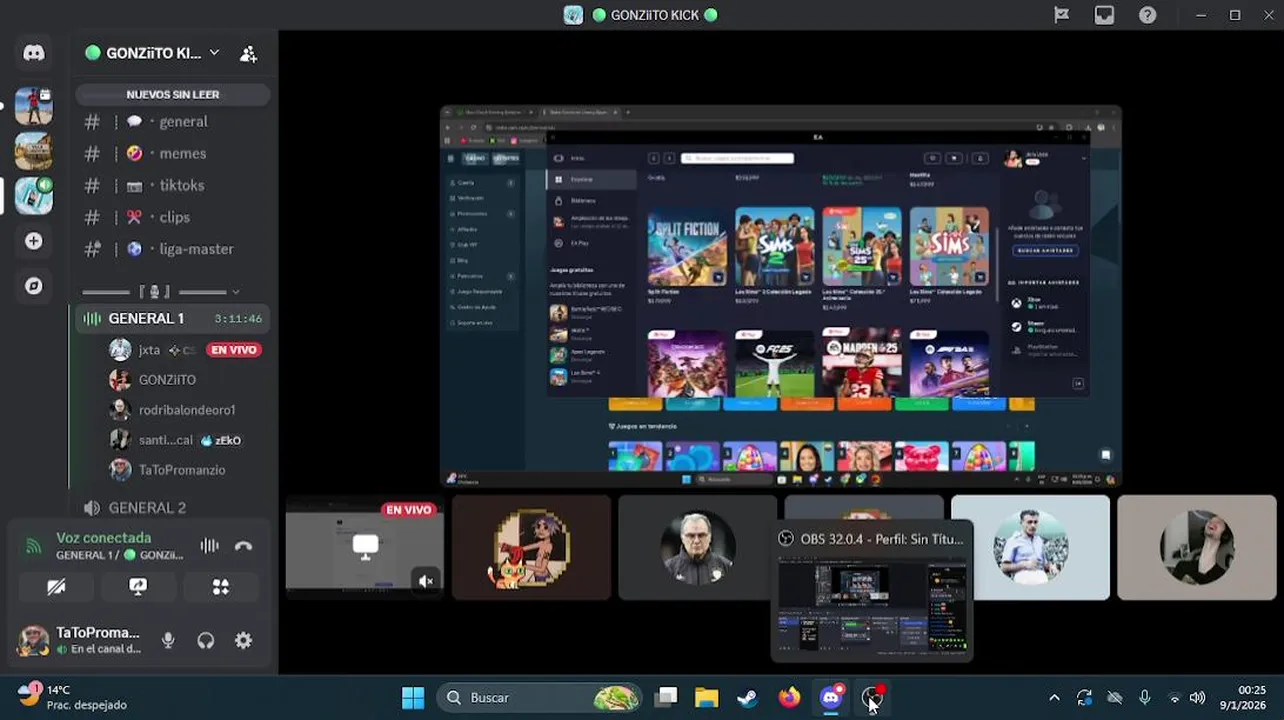
Task: Open the clips text channel
Action: tap(172, 218)
